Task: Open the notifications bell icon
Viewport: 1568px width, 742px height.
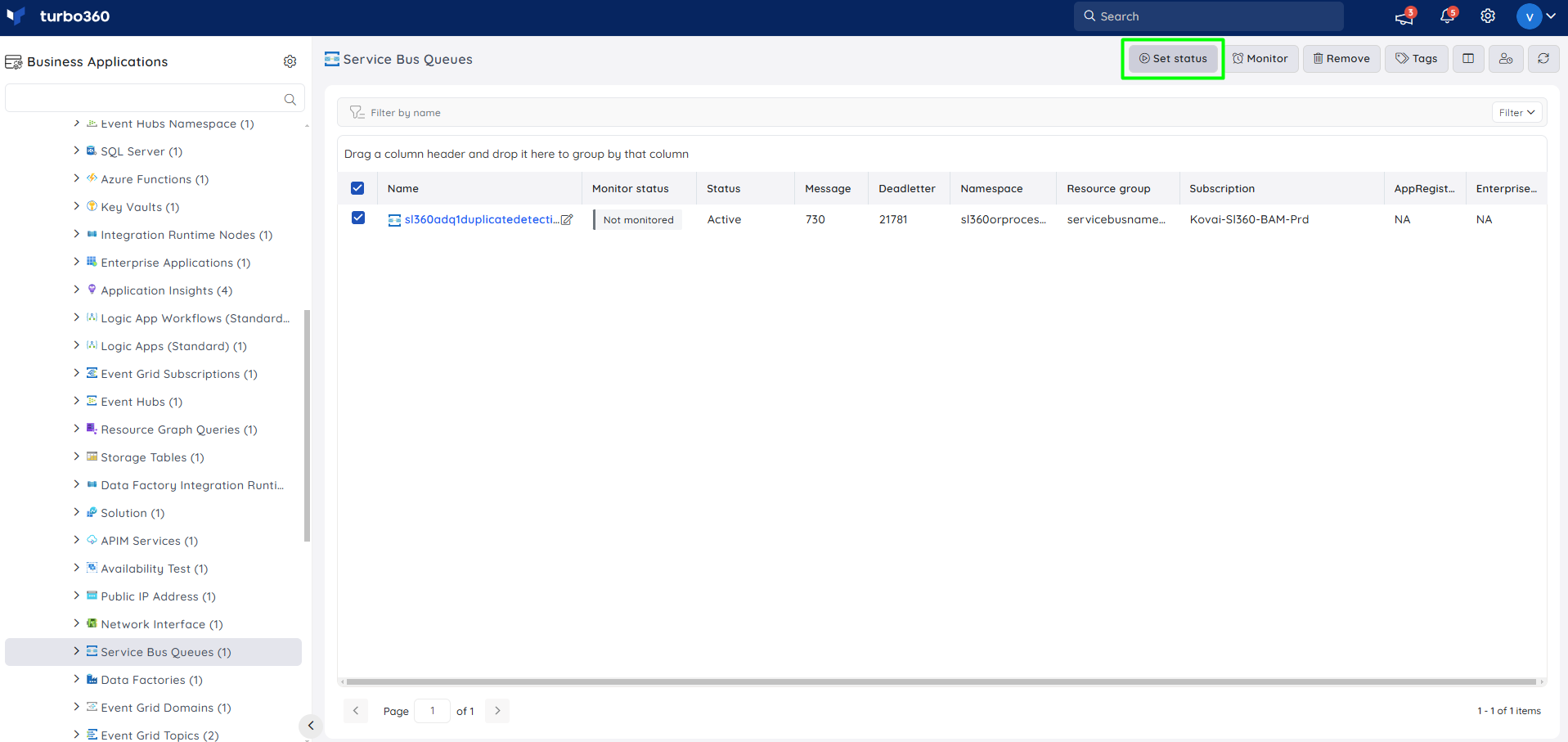Action: (1447, 16)
